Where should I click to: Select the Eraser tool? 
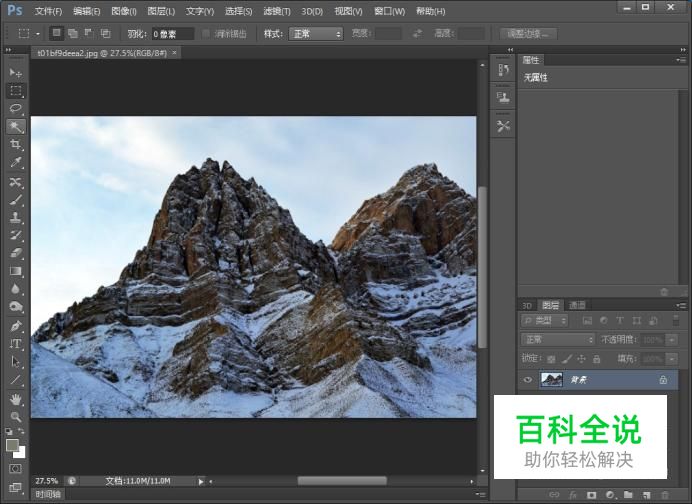[x=16, y=253]
